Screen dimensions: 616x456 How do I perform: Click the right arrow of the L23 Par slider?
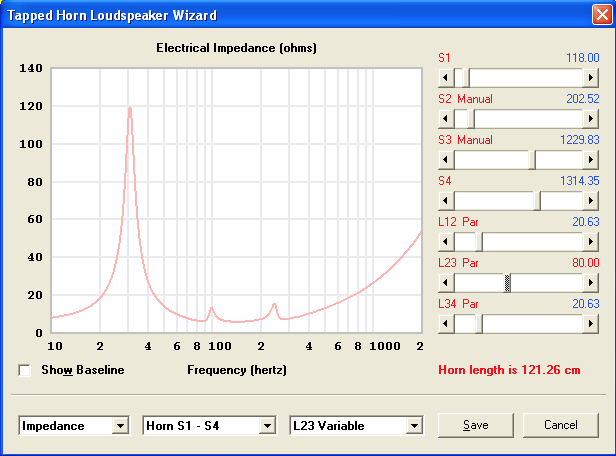click(590, 283)
